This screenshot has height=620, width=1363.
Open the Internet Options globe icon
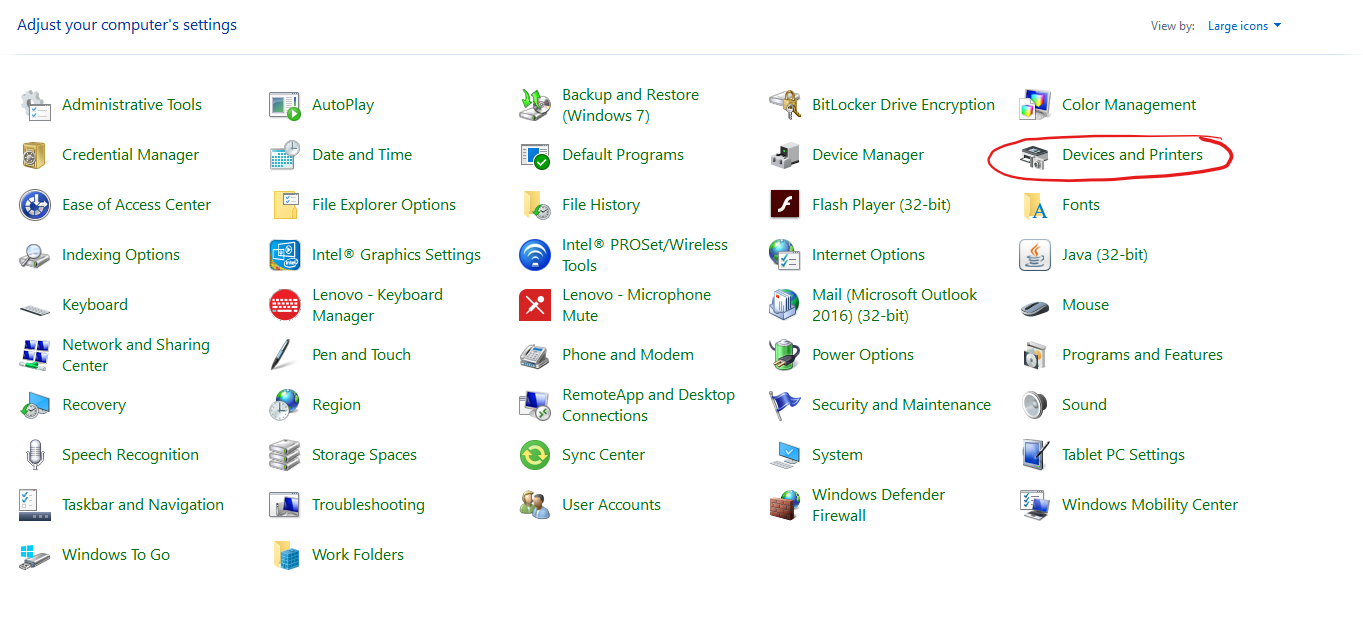785,255
